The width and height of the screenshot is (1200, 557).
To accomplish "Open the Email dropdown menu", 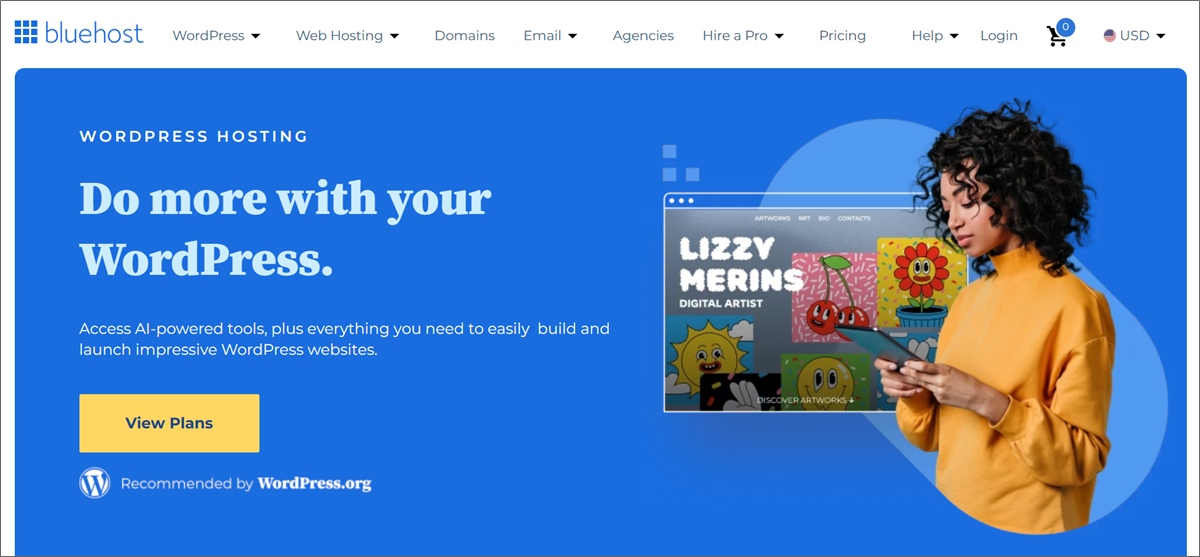I will (x=550, y=35).
